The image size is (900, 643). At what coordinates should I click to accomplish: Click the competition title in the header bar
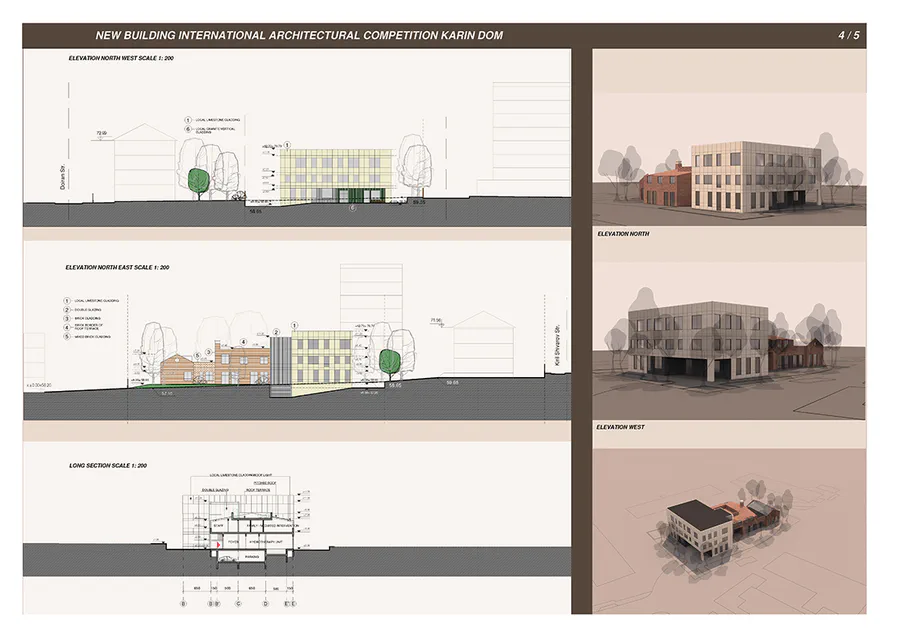tap(299, 36)
